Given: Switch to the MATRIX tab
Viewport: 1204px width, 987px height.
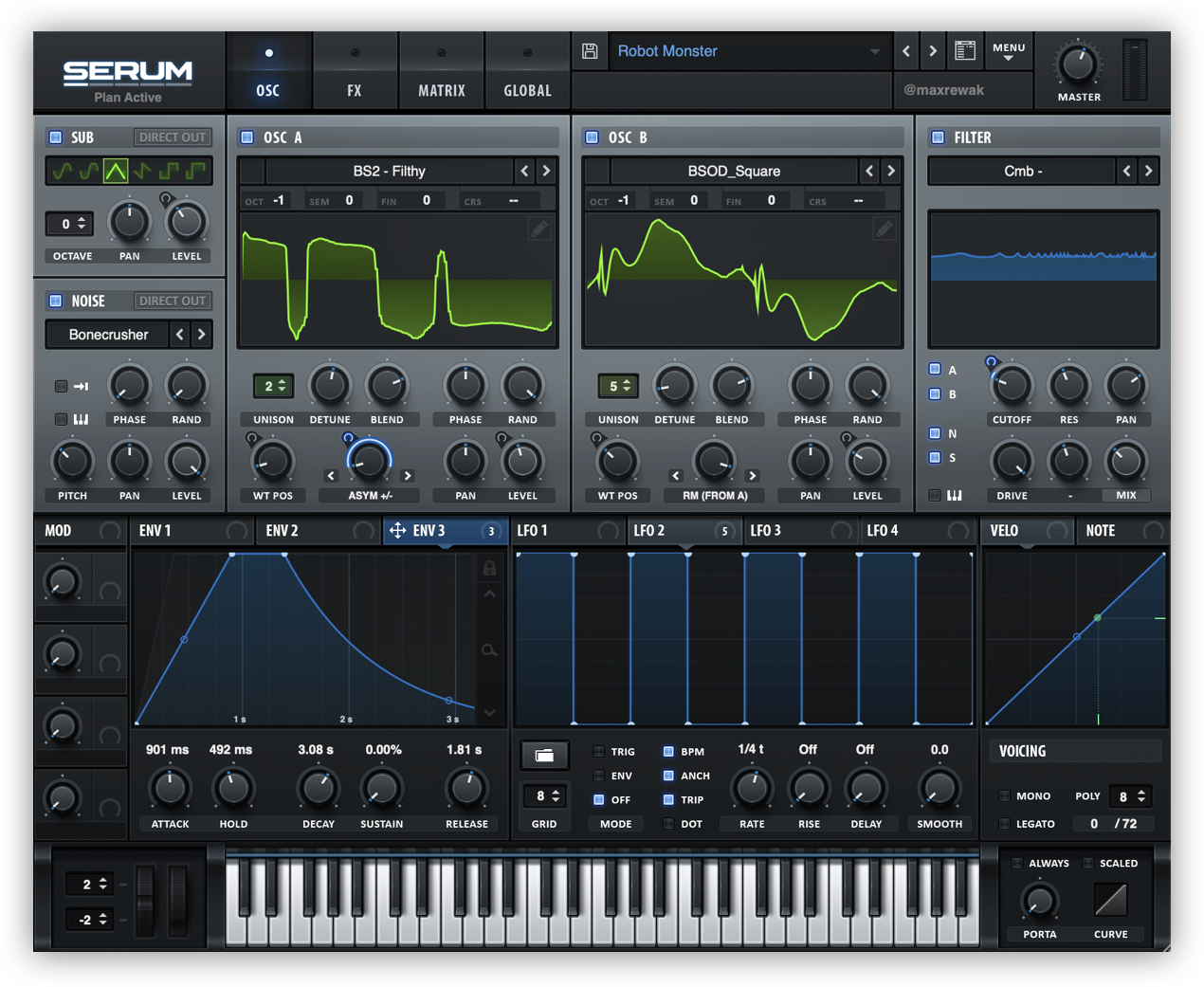Looking at the screenshot, I should tap(442, 72).
